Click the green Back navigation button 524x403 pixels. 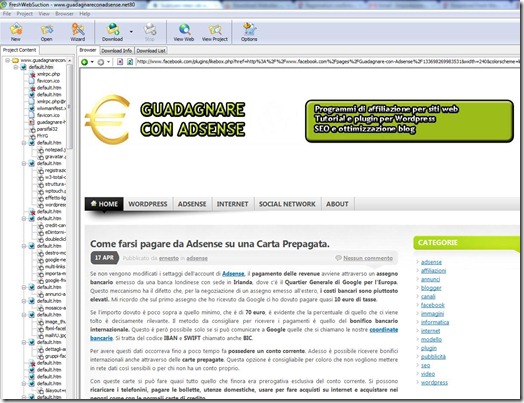pos(85,62)
